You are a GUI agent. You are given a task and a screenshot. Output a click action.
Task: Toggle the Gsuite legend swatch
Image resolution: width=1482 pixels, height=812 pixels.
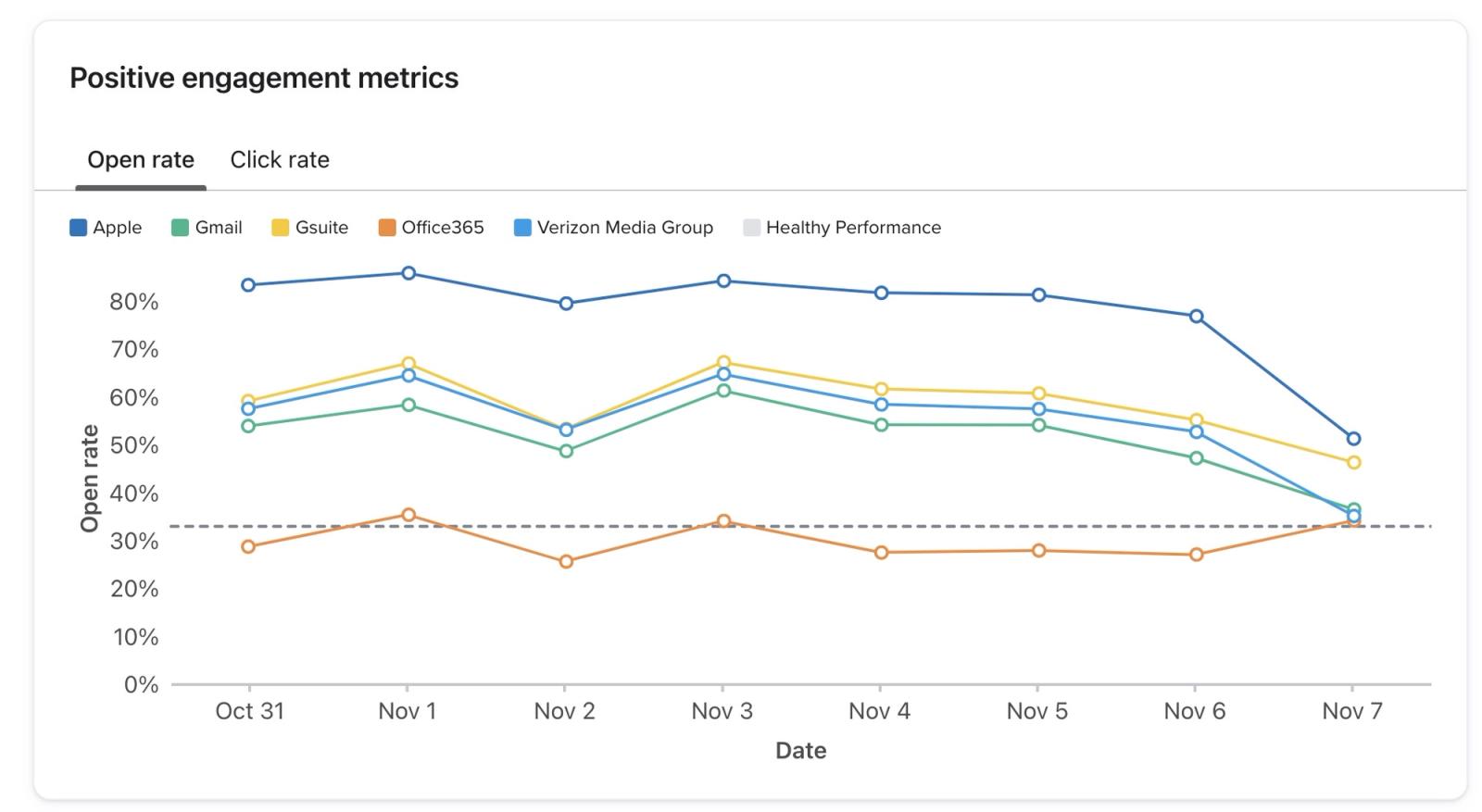coord(281,228)
